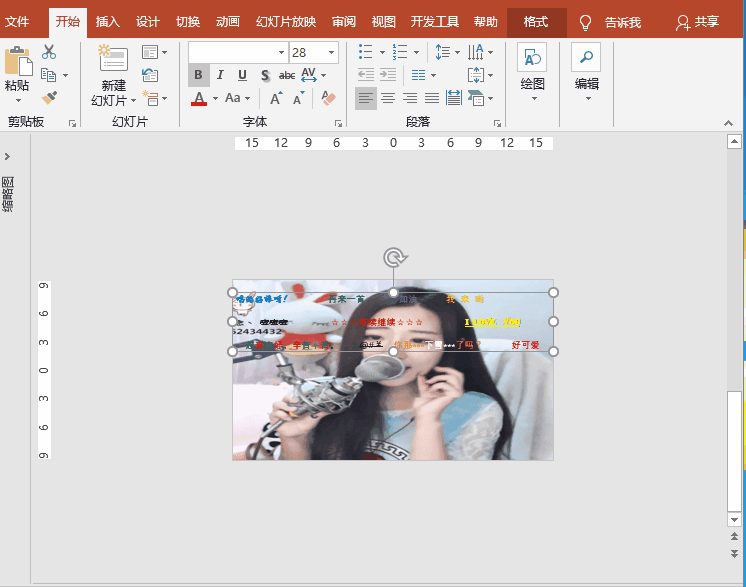Increase font size with large A
The height and width of the screenshot is (587, 746).
pos(276,98)
